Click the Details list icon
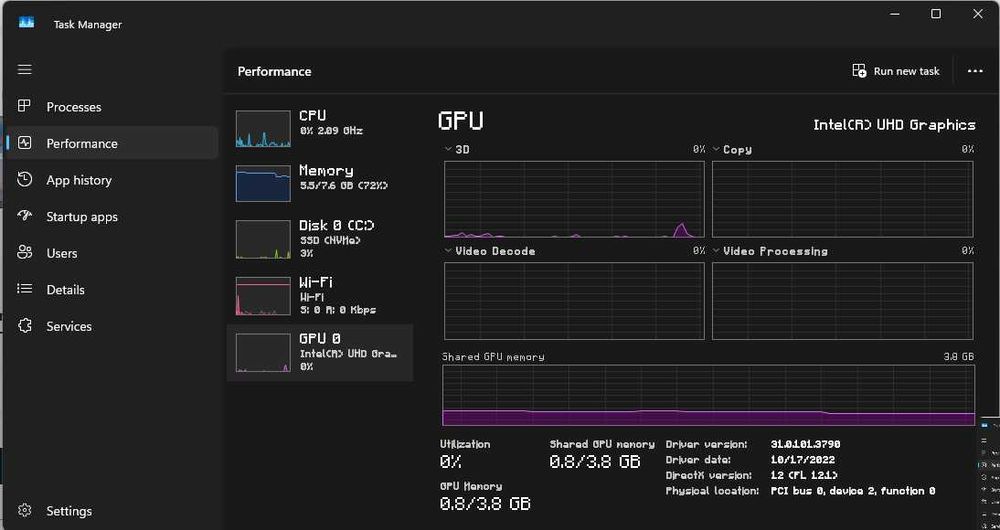1000x530 pixels. pyautogui.click(x=24, y=289)
